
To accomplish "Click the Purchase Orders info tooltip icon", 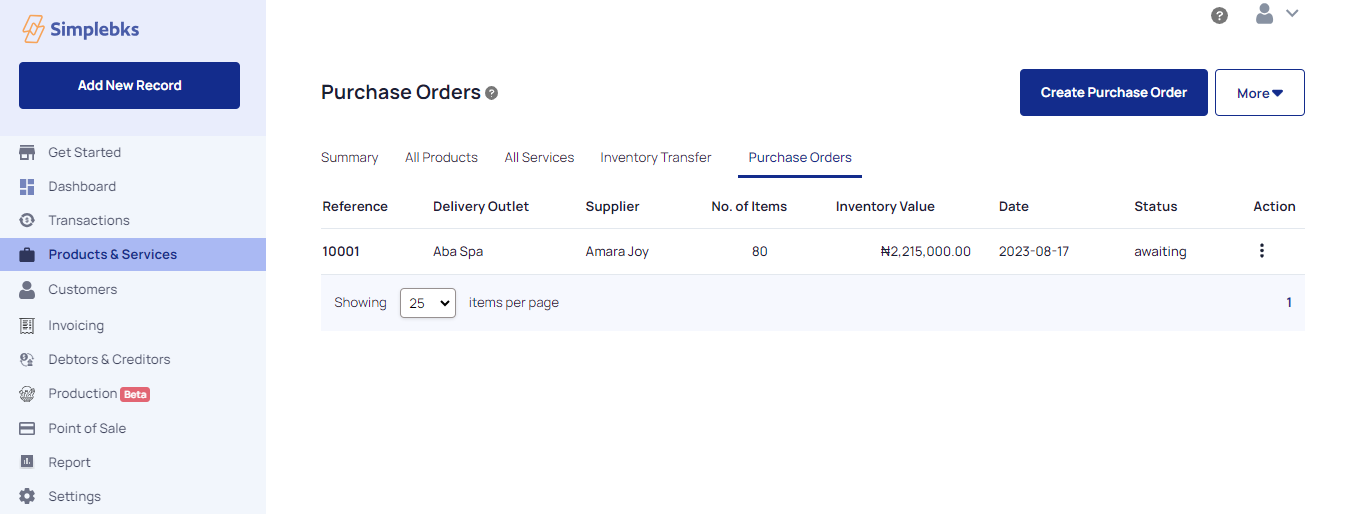I will click(x=491, y=93).
